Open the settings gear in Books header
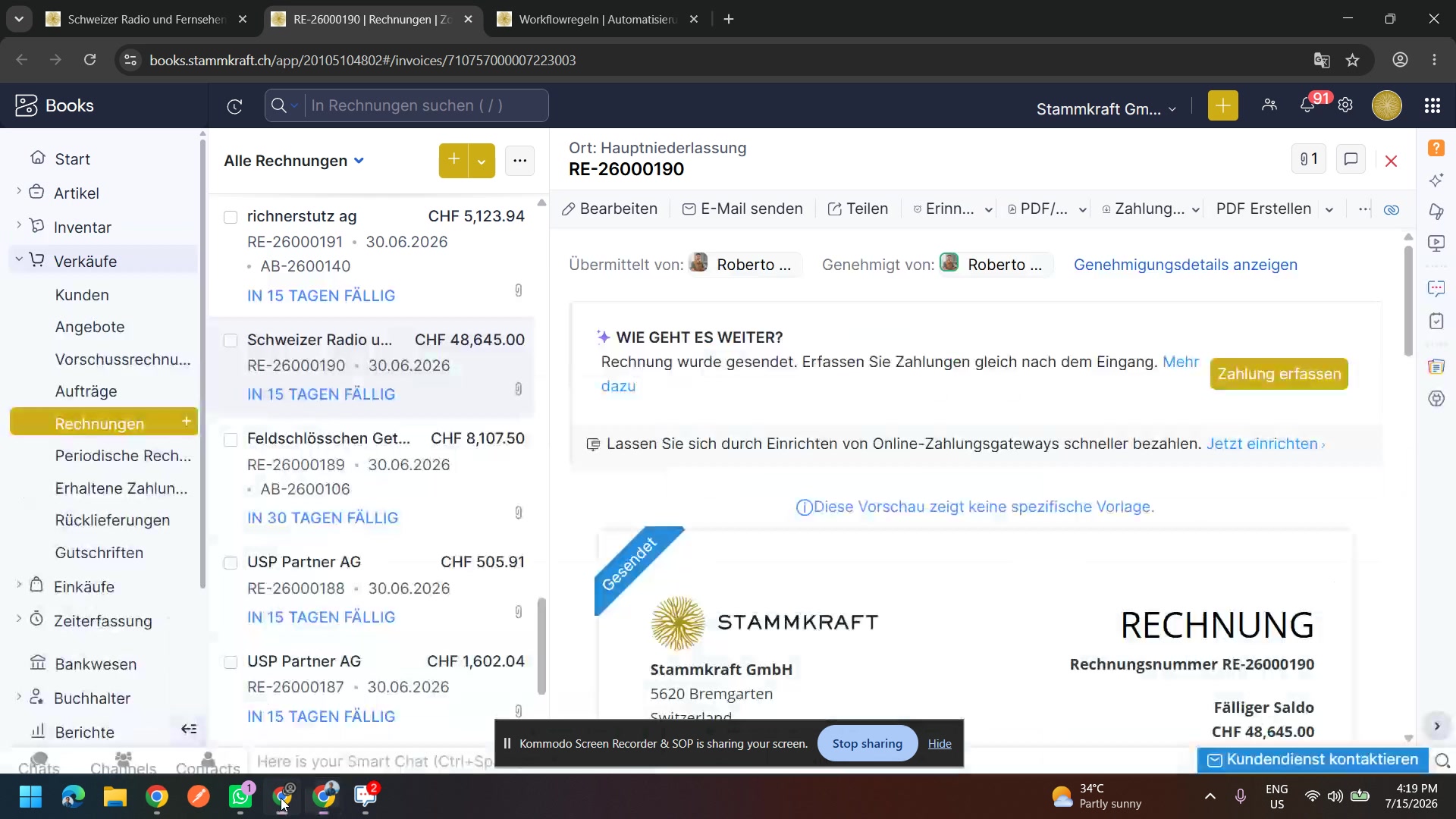Viewport: 1456px width, 819px height. pyautogui.click(x=1345, y=106)
